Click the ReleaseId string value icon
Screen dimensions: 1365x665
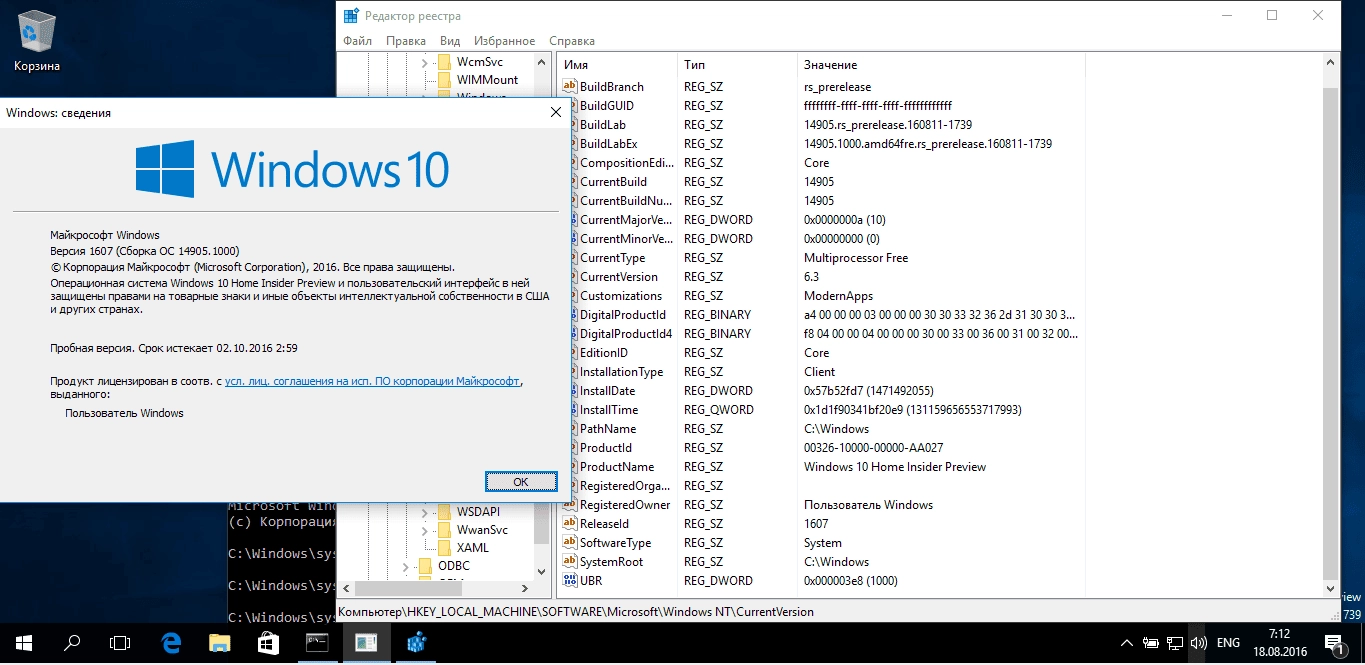[x=570, y=524]
